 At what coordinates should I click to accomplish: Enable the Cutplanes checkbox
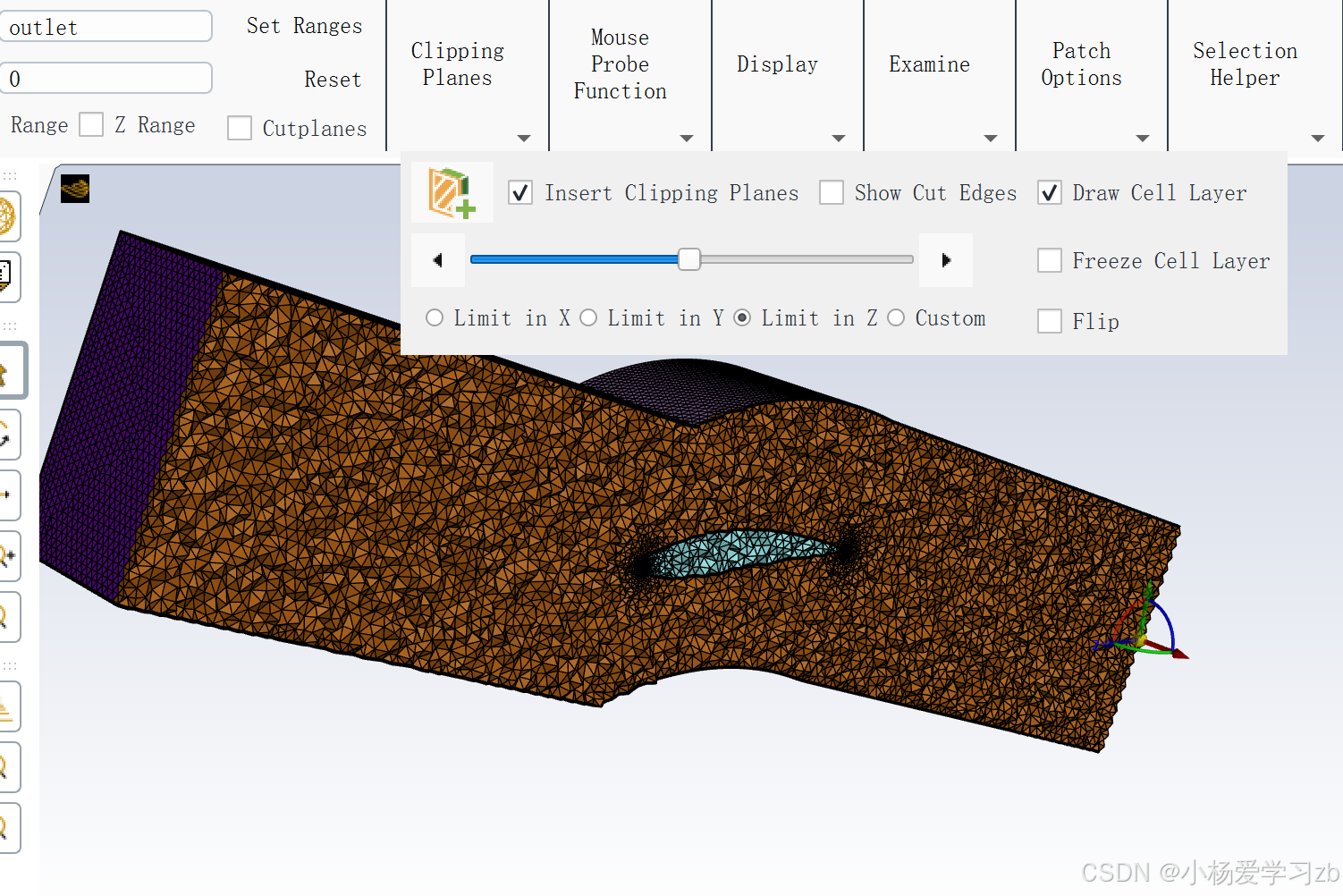240,128
